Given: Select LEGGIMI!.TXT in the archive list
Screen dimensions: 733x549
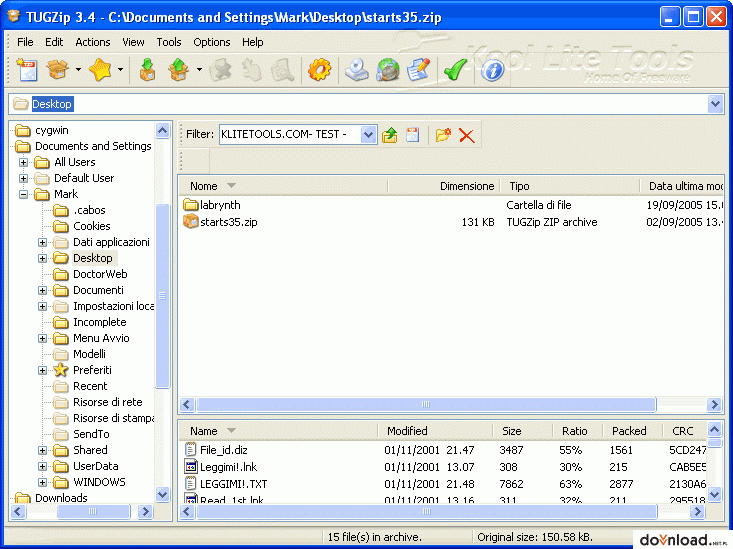Looking at the screenshot, I should (x=233, y=484).
